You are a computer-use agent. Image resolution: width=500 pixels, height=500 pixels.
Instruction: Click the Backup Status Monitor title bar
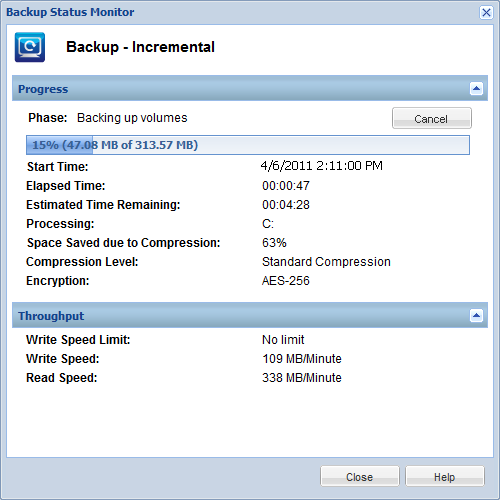(240, 12)
